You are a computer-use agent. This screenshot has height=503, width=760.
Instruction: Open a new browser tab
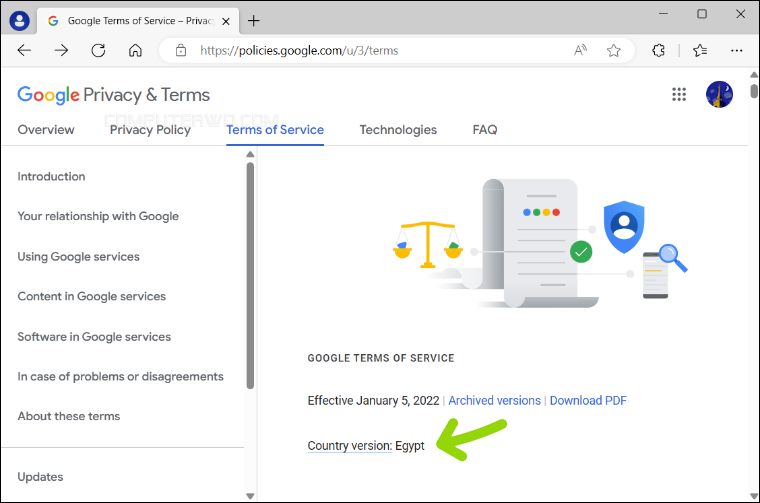253,21
